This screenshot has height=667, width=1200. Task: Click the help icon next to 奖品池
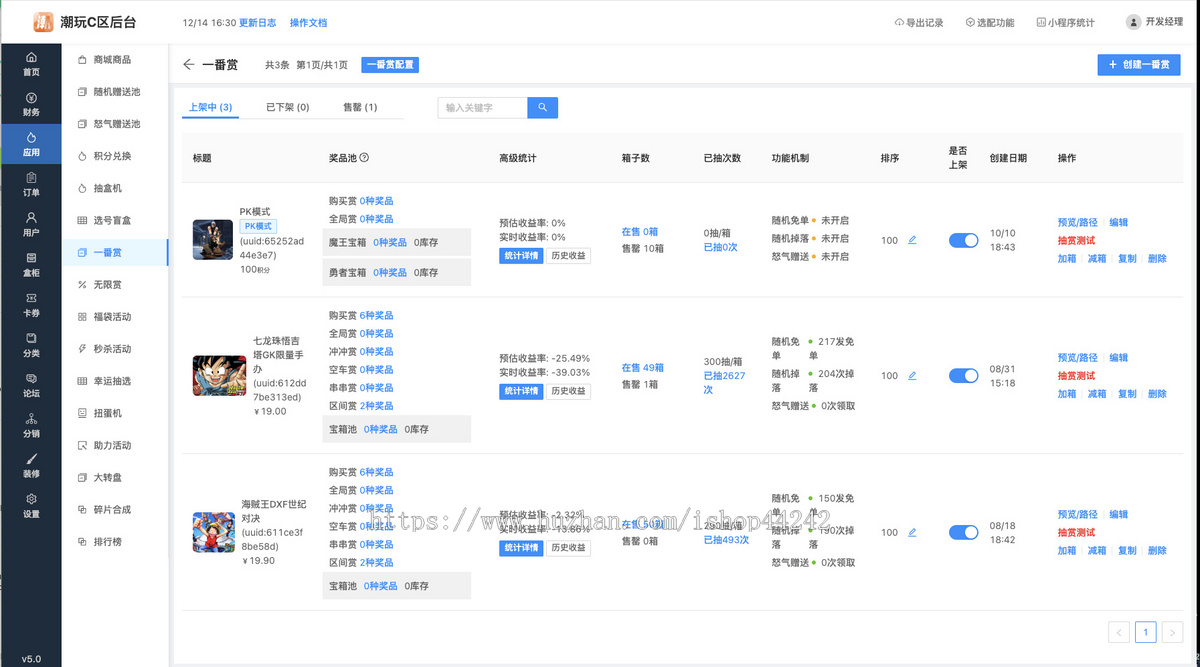point(364,158)
